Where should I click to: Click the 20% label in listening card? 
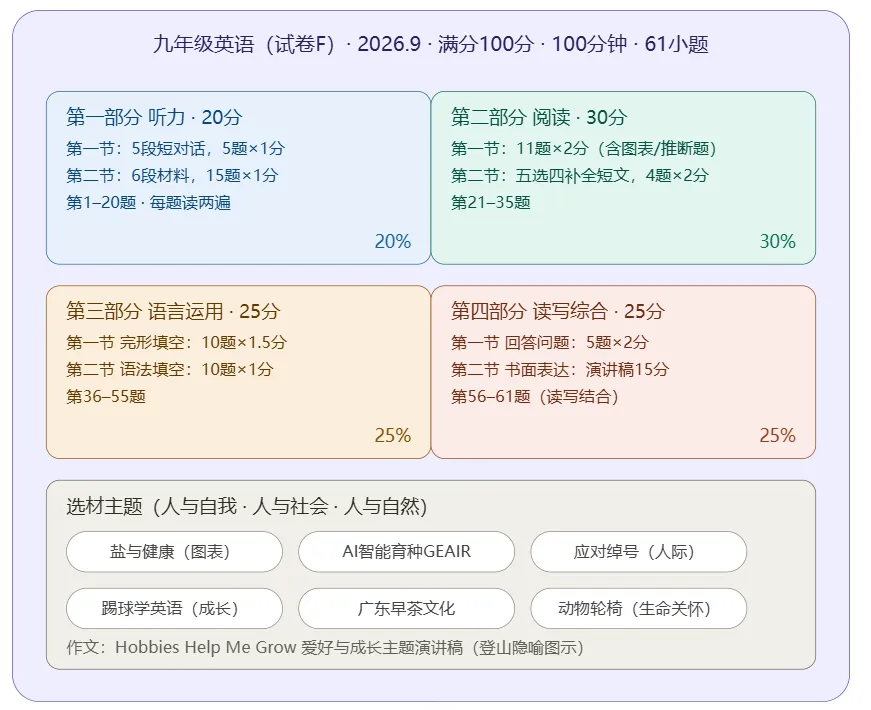click(393, 241)
